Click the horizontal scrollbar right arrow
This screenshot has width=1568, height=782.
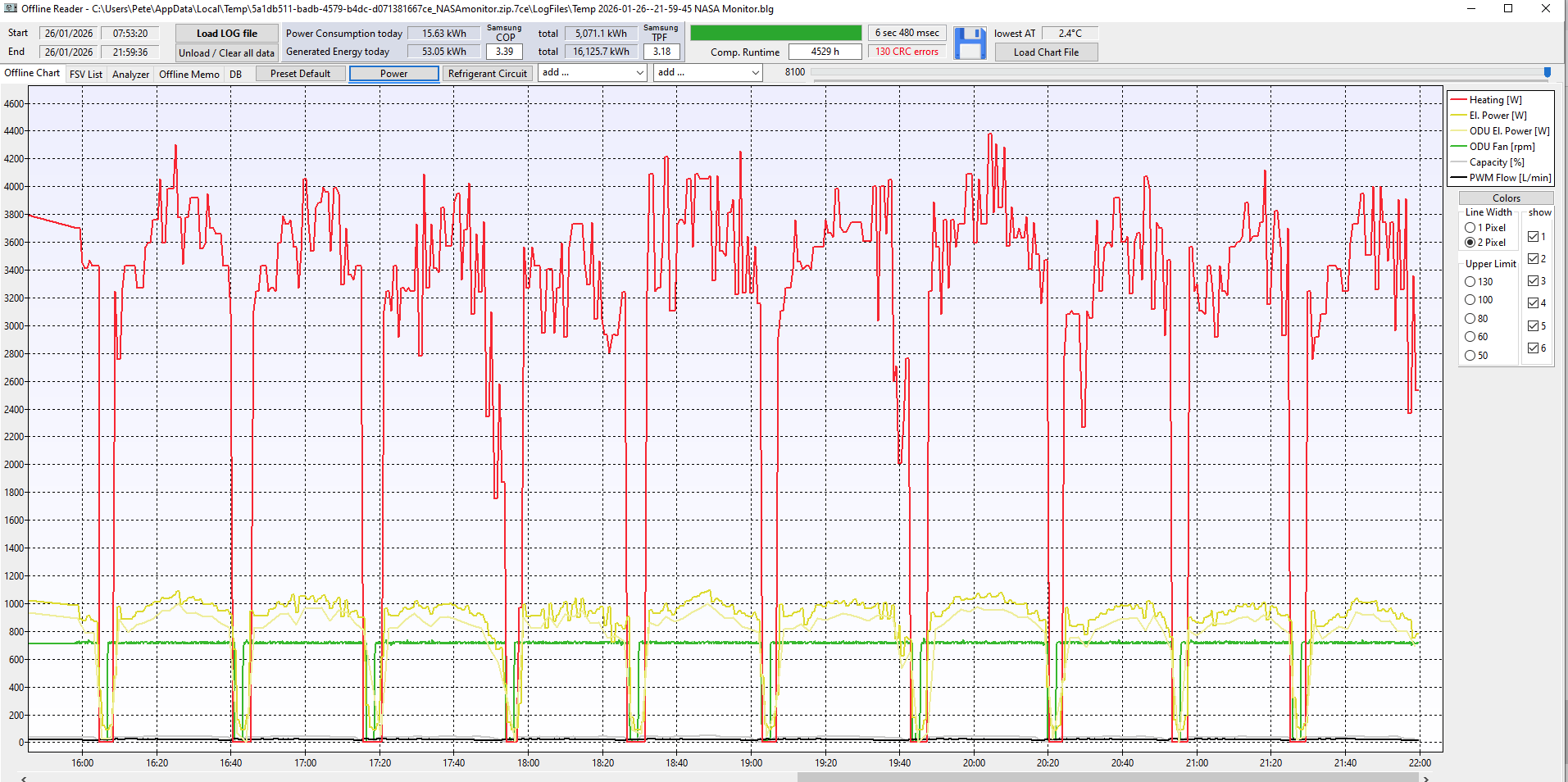point(1426,778)
